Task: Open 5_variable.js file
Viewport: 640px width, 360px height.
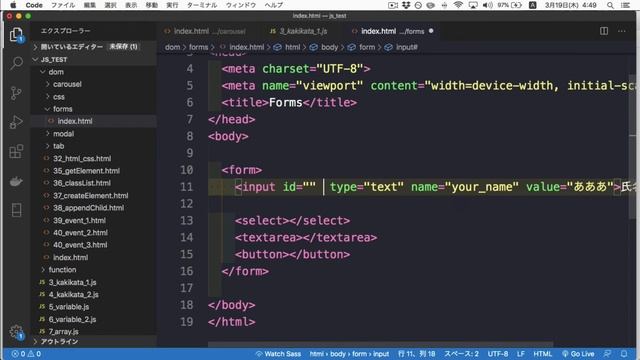Action: point(93,307)
